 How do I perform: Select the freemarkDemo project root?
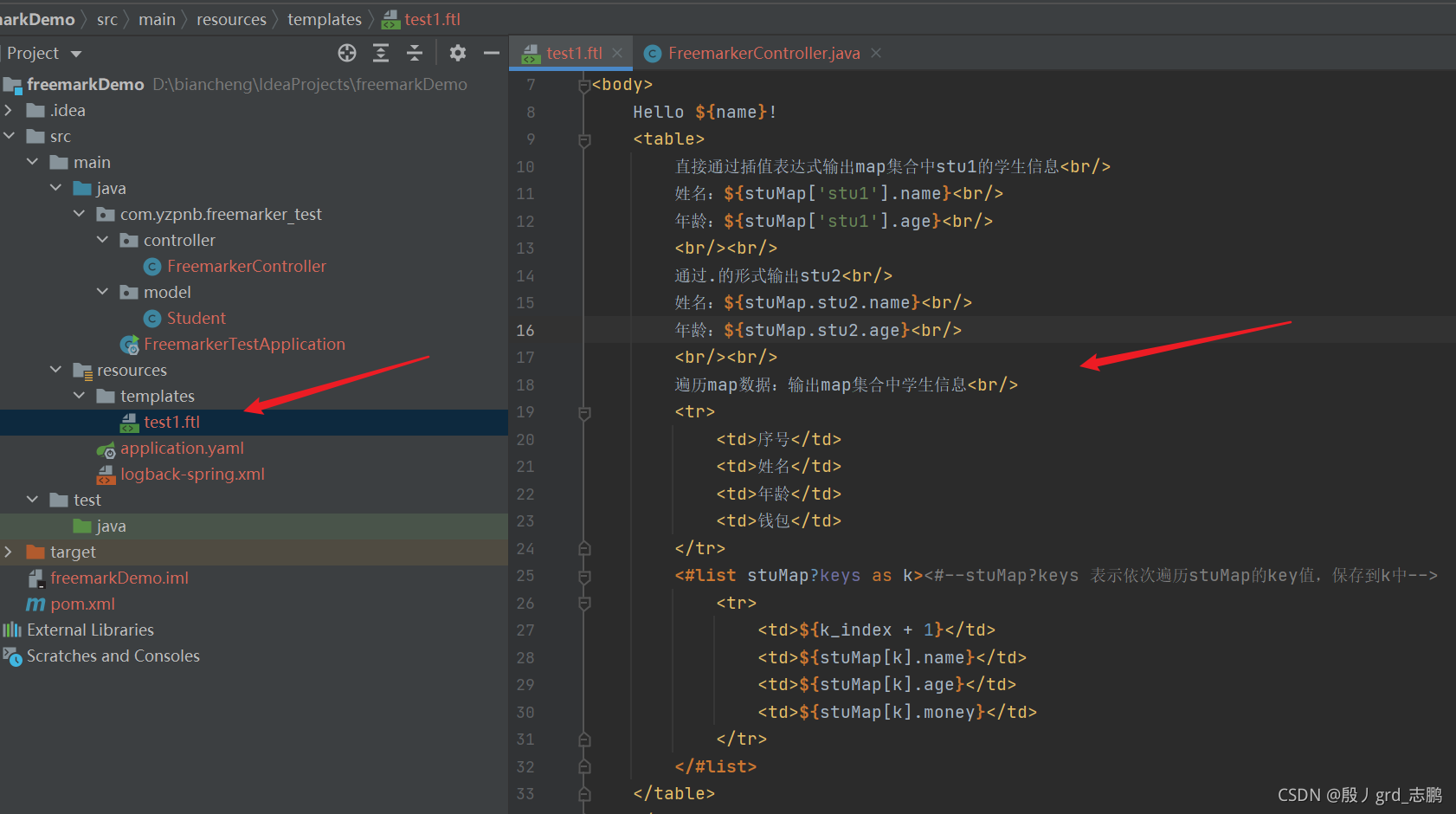coord(85,84)
